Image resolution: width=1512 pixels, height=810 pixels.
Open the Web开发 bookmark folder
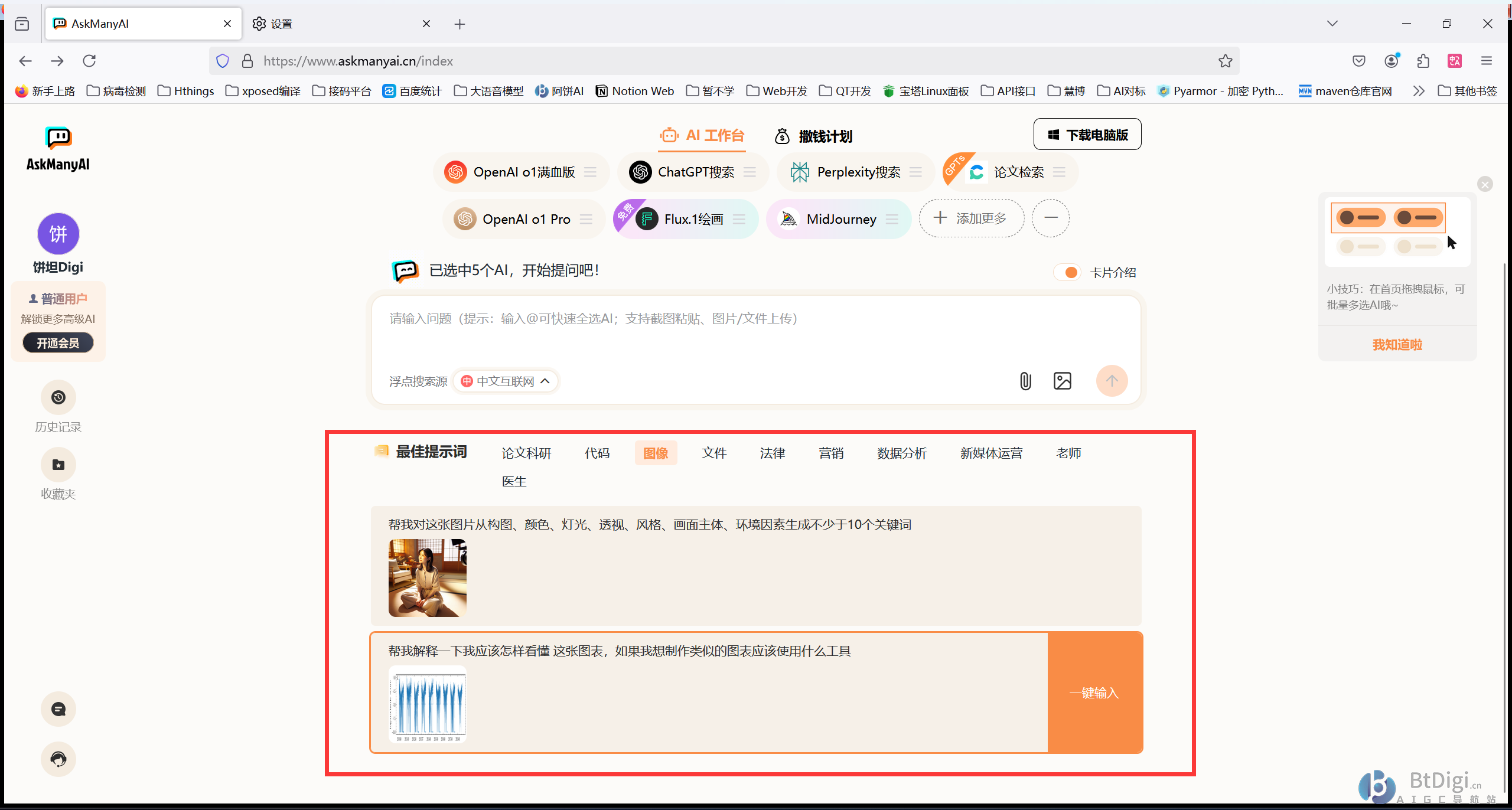(x=777, y=91)
